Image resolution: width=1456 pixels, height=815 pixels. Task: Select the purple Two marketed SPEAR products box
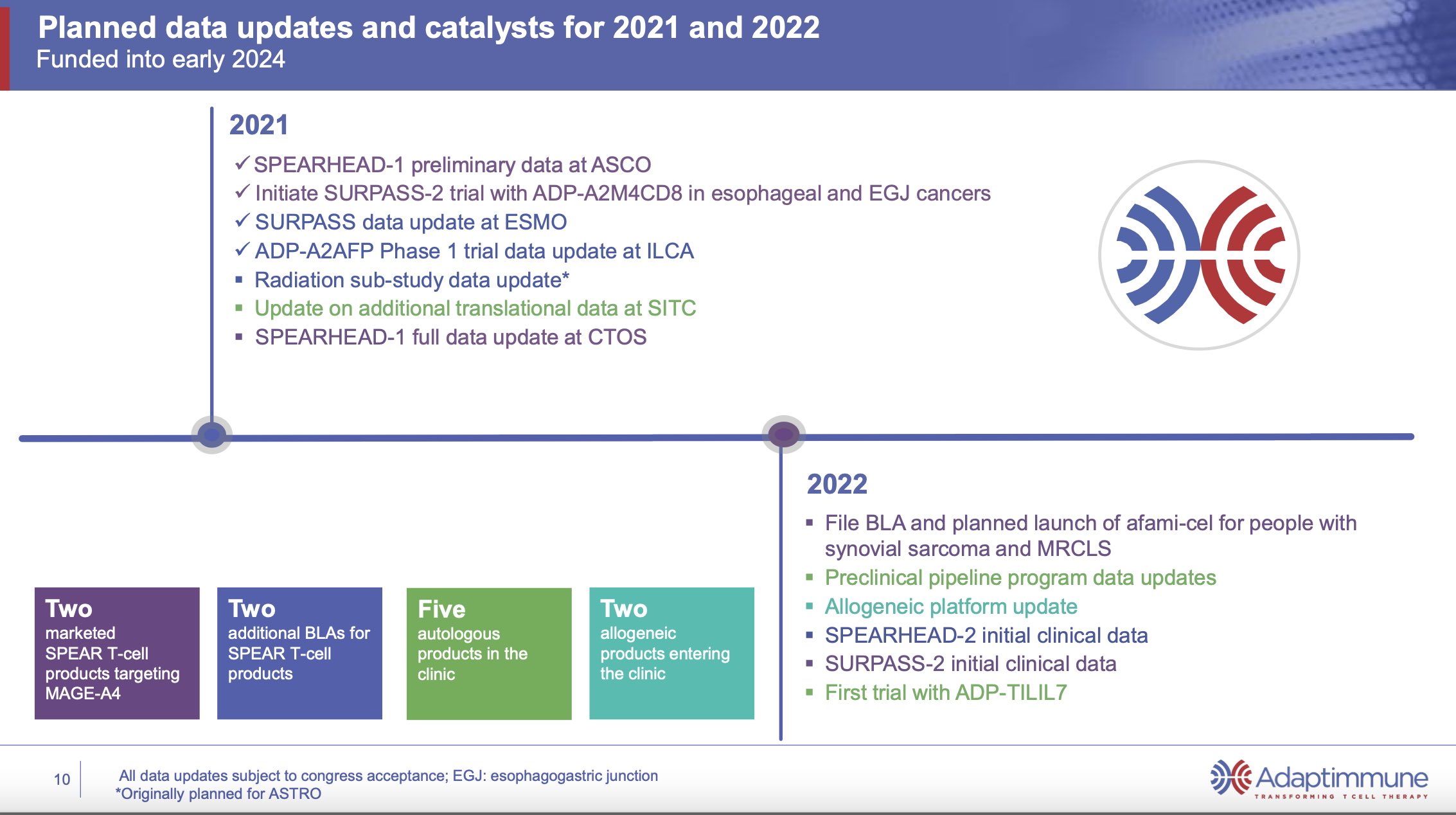coord(117,652)
